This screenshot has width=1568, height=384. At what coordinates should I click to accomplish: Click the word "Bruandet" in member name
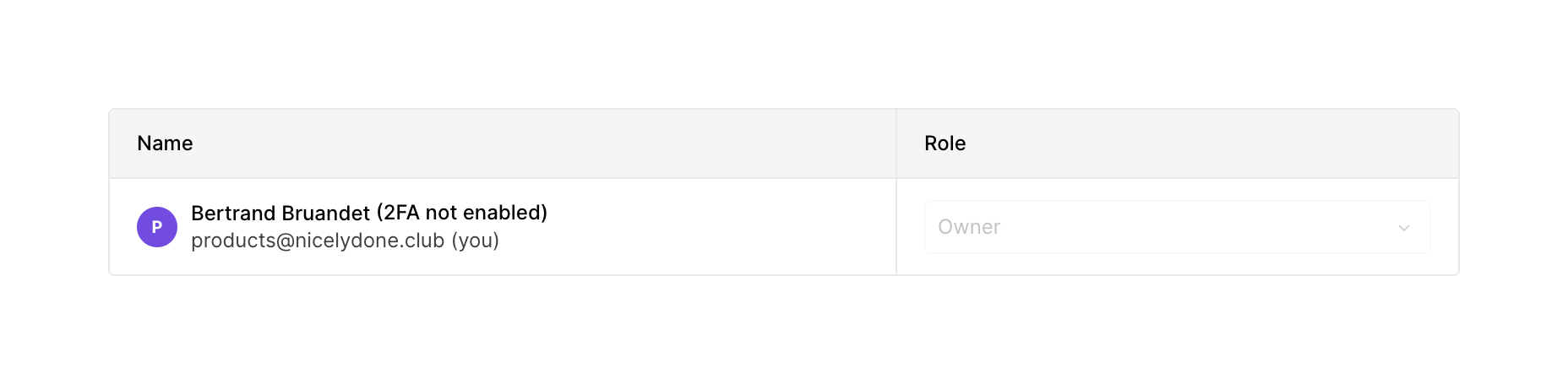coord(326,213)
